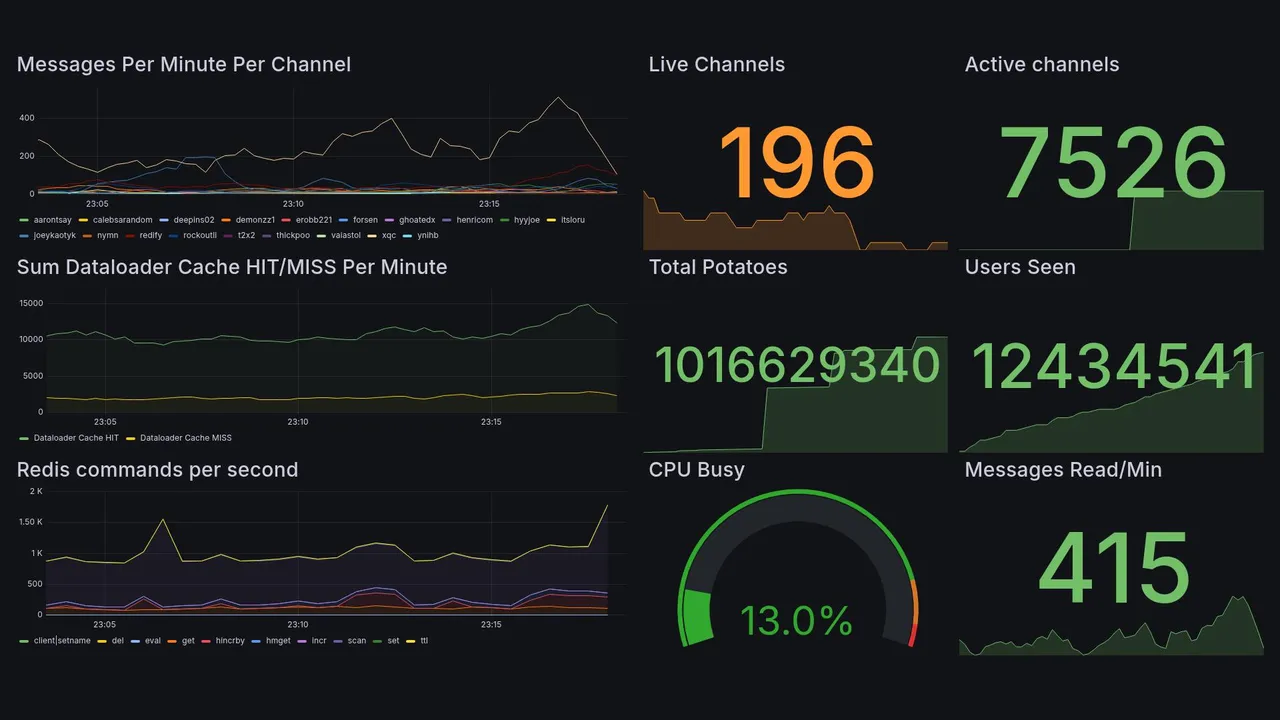Image resolution: width=1280 pixels, height=720 pixels.
Task: Select the vaiastol legend entry
Action: 346,235
